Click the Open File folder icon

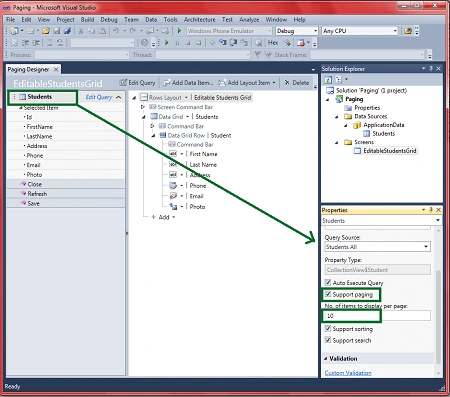point(46,31)
